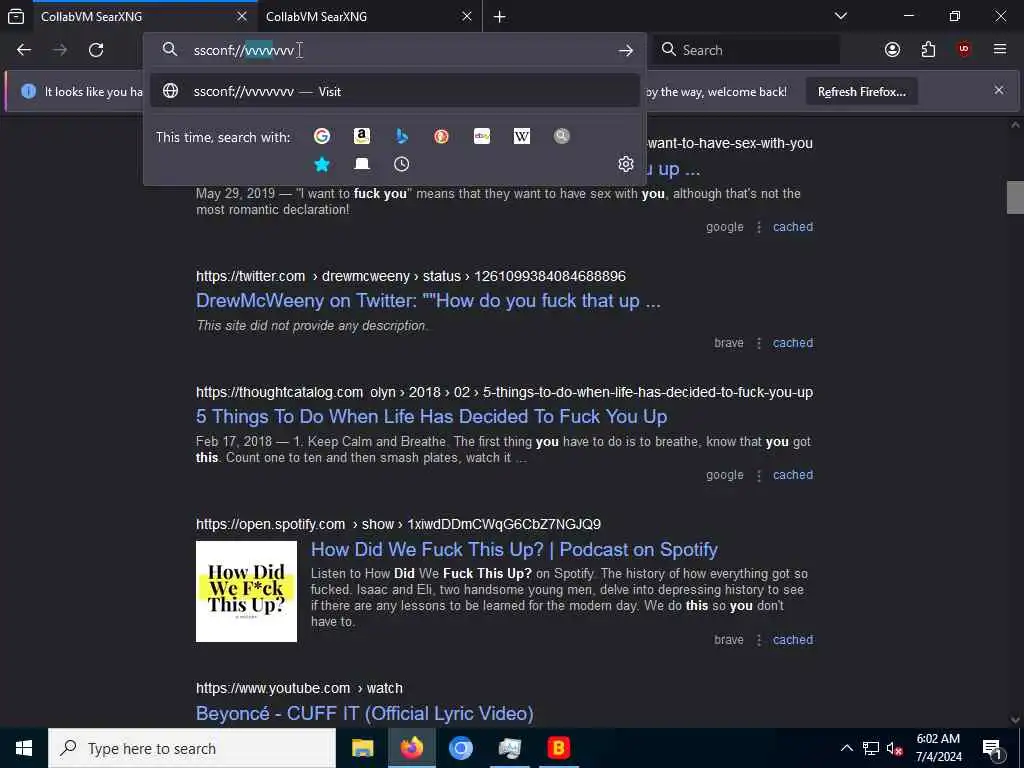The height and width of the screenshot is (768, 1024).
Task: Open the DrewMcWeeny on Twitter result
Action: pyautogui.click(x=428, y=300)
